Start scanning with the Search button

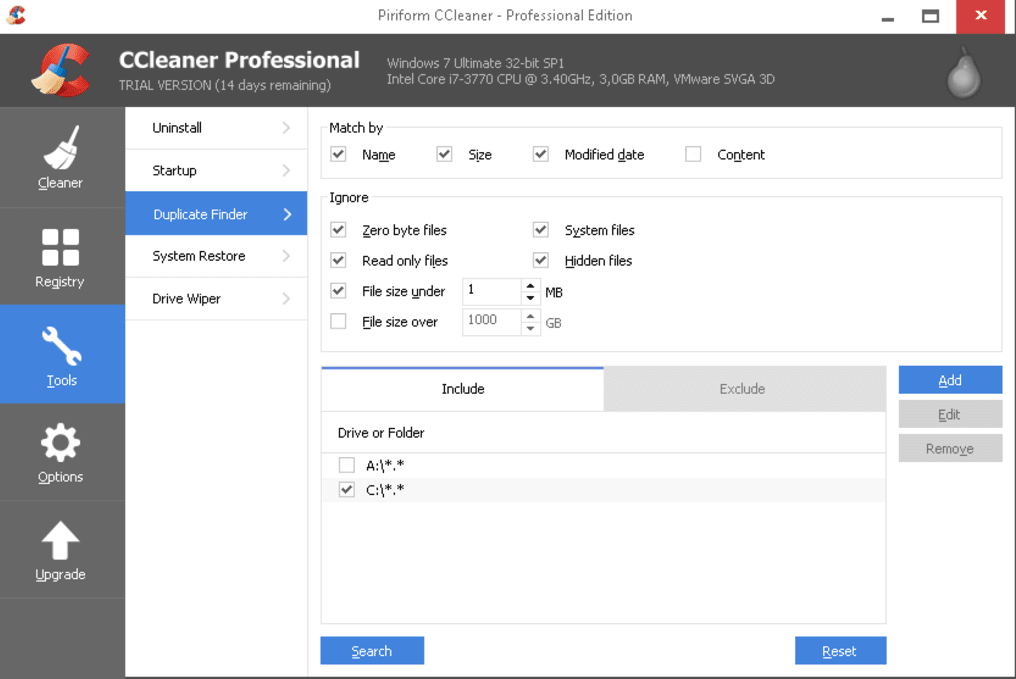(x=371, y=650)
